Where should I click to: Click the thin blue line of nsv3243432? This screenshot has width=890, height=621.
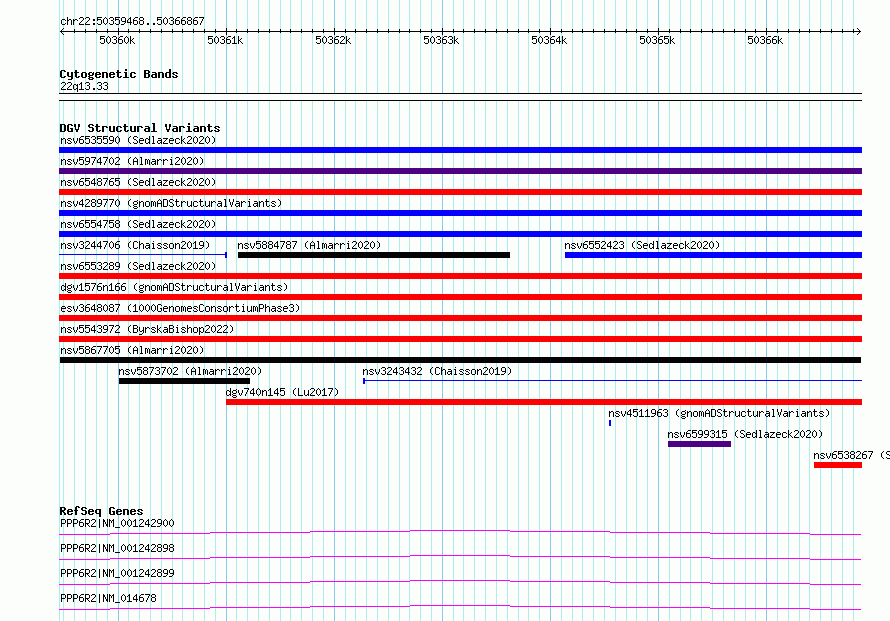pos(612,381)
